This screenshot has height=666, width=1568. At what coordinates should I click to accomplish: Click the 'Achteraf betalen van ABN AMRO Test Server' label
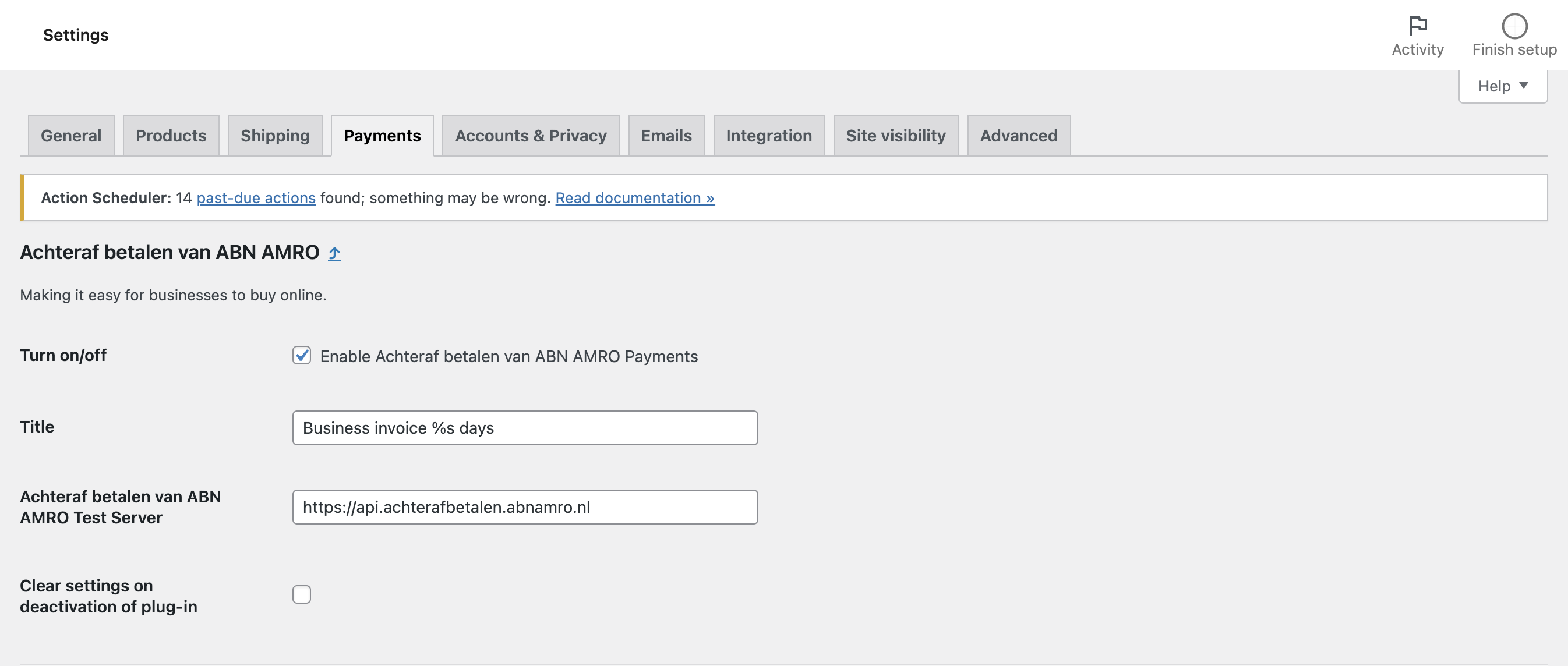[121, 506]
